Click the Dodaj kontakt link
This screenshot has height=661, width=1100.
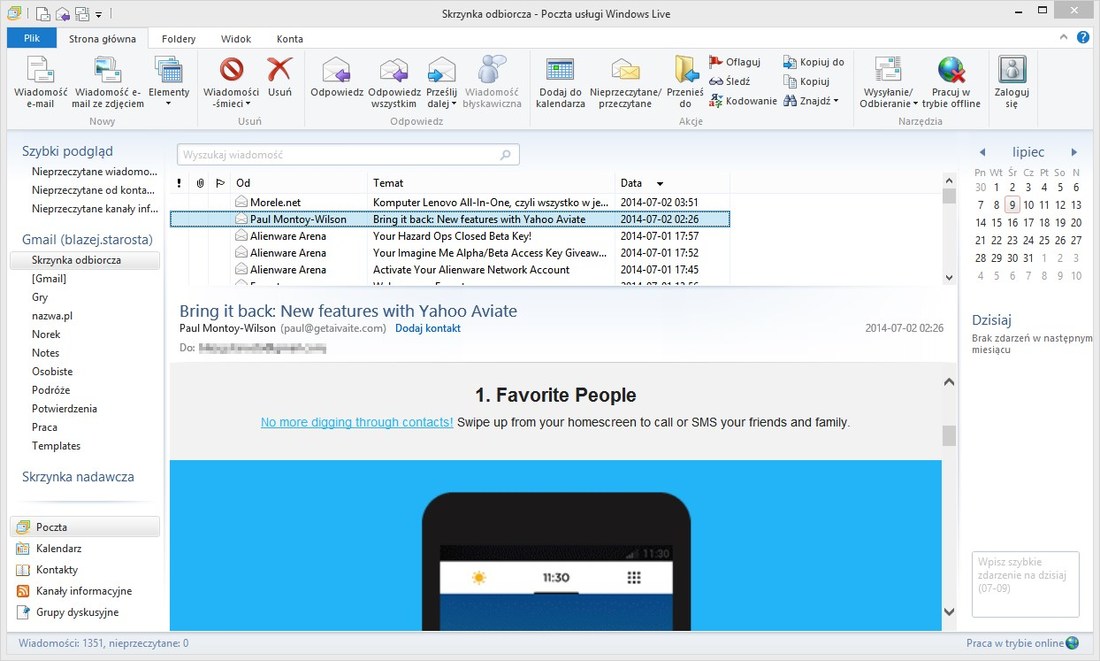[x=428, y=328]
